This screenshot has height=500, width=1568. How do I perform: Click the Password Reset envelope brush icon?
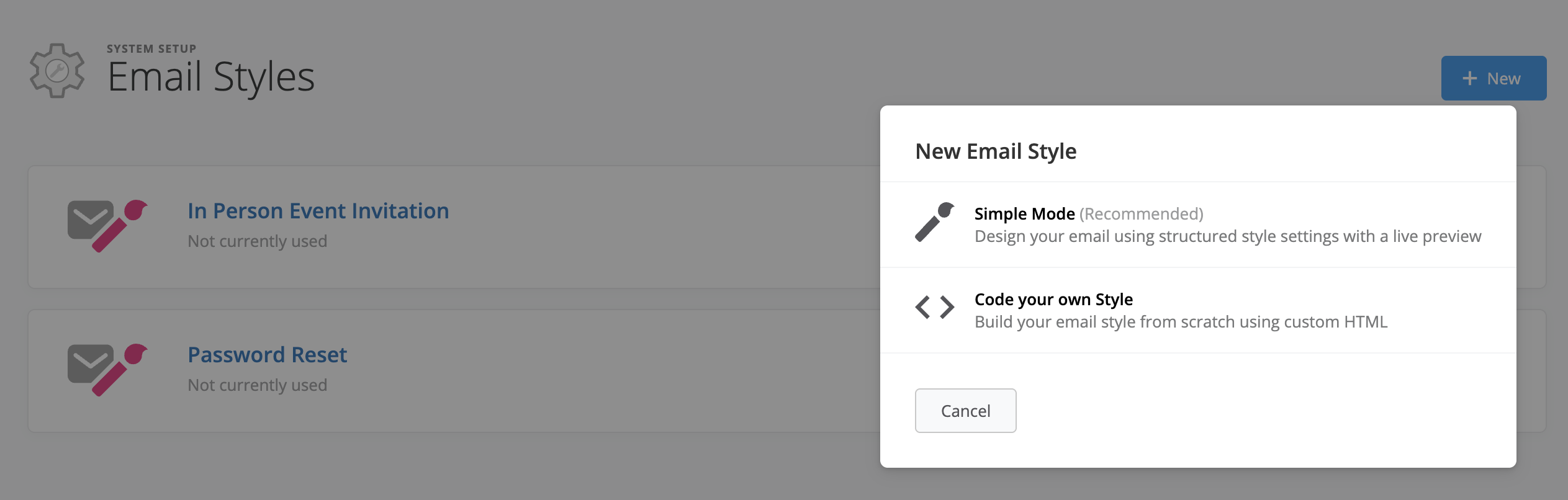[107, 370]
